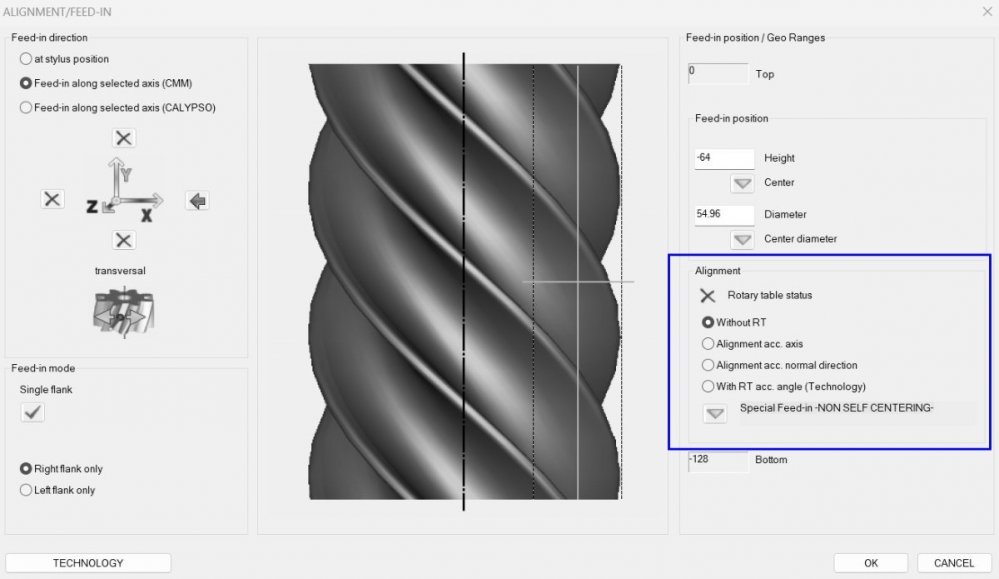Click the X icon above the axis diagram
This screenshot has width=999, height=579.
(x=123, y=138)
